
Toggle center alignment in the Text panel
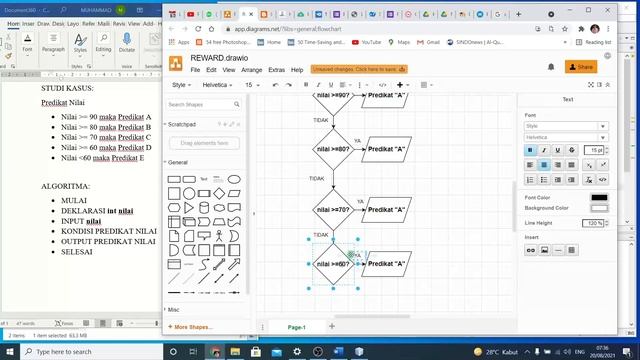point(544,165)
